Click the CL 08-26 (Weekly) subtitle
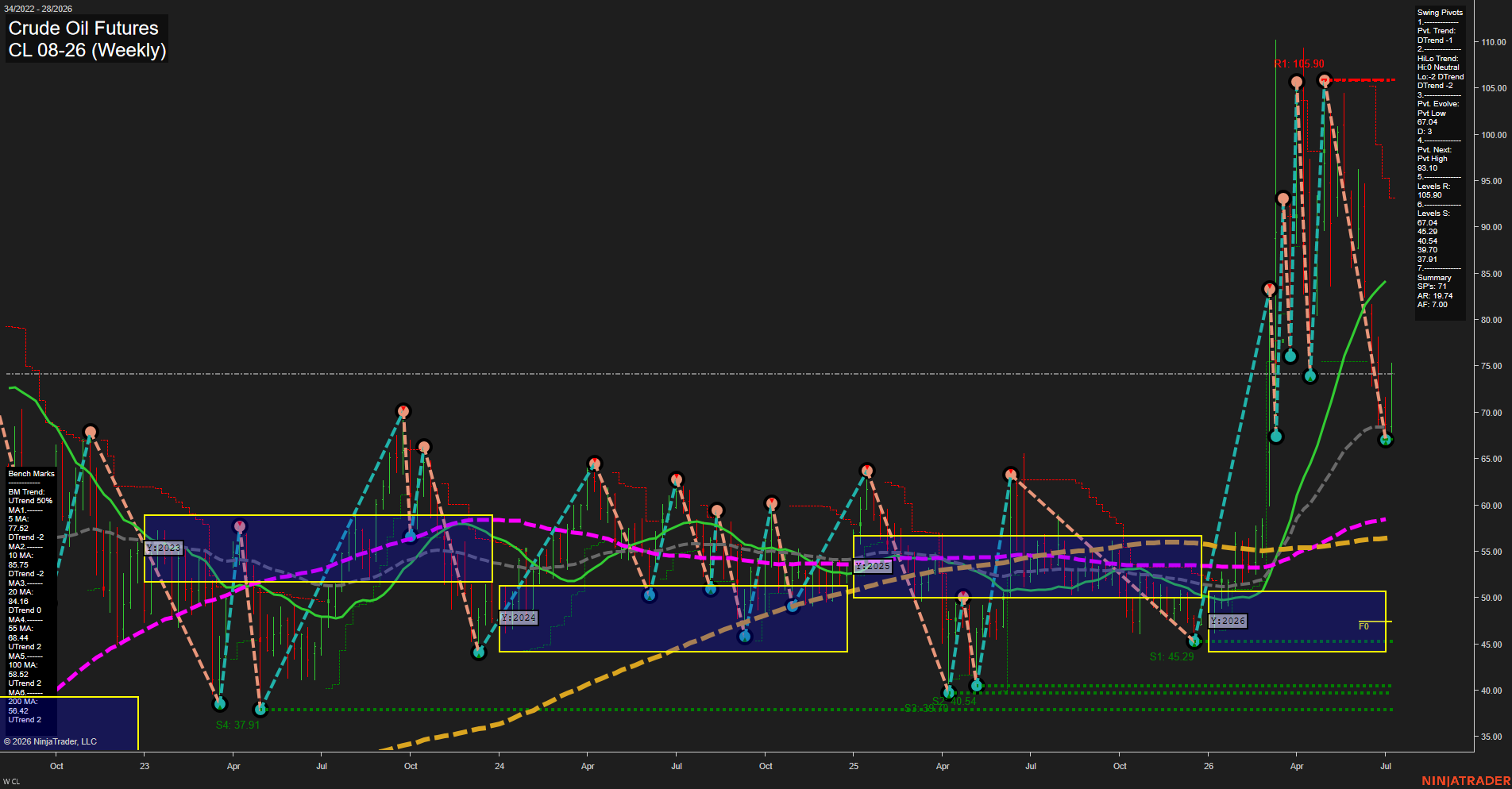 pos(87,50)
